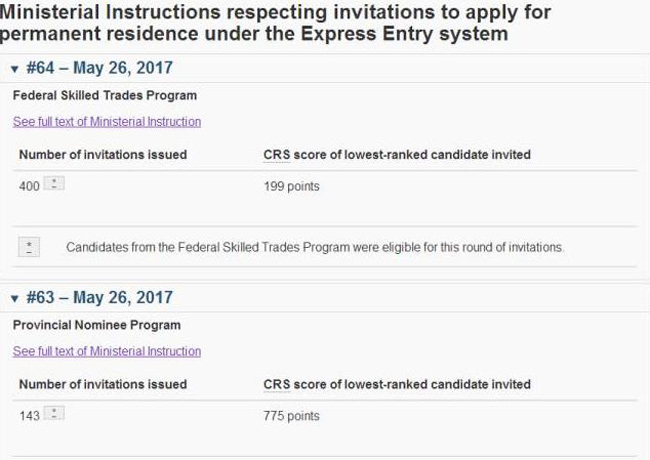
Task: Click the footnote icon next to 400
Action: [55, 184]
